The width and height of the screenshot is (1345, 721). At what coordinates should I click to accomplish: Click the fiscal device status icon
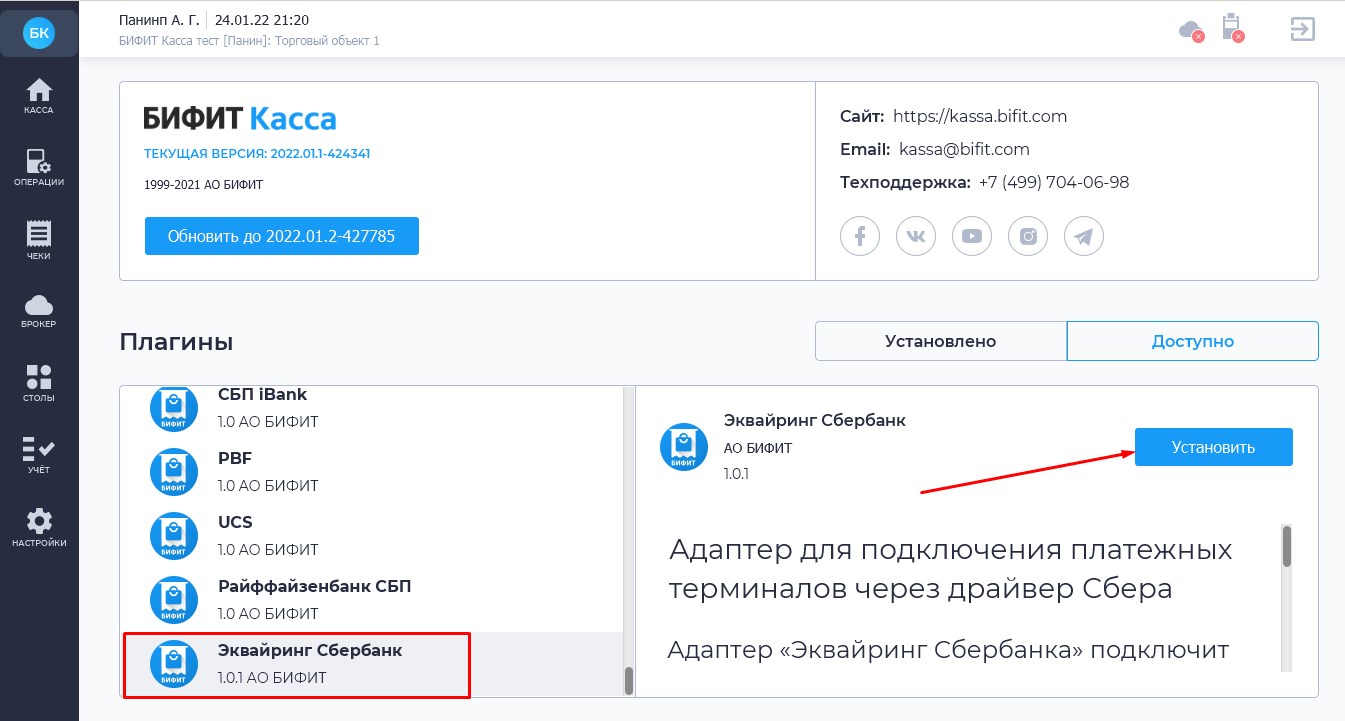(1232, 27)
